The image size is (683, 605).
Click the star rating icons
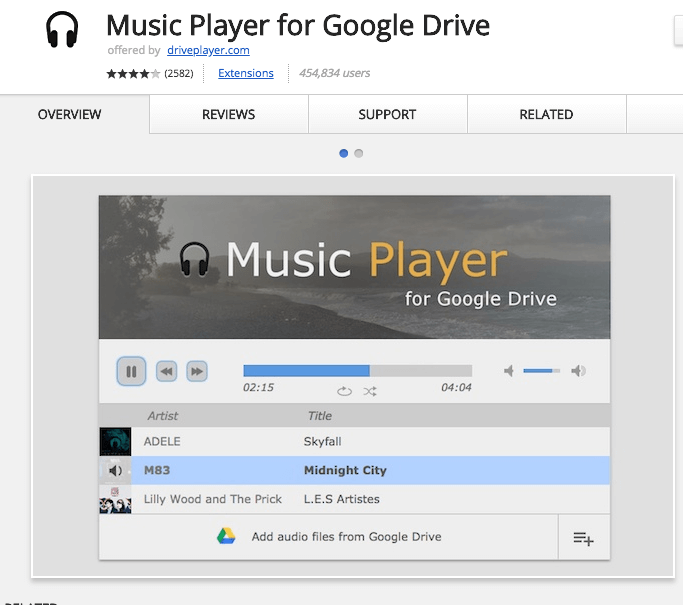pos(133,74)
